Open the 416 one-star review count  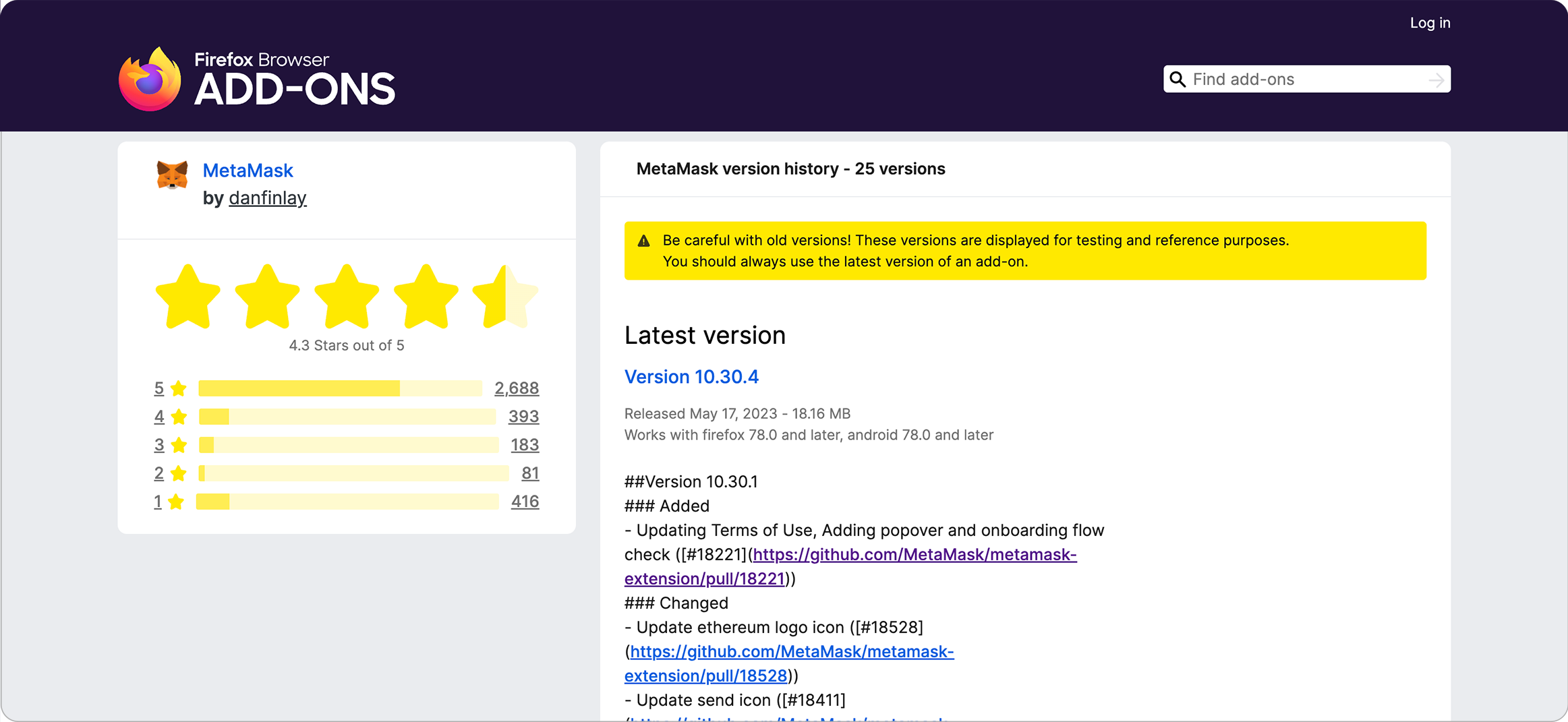[525, 502]
